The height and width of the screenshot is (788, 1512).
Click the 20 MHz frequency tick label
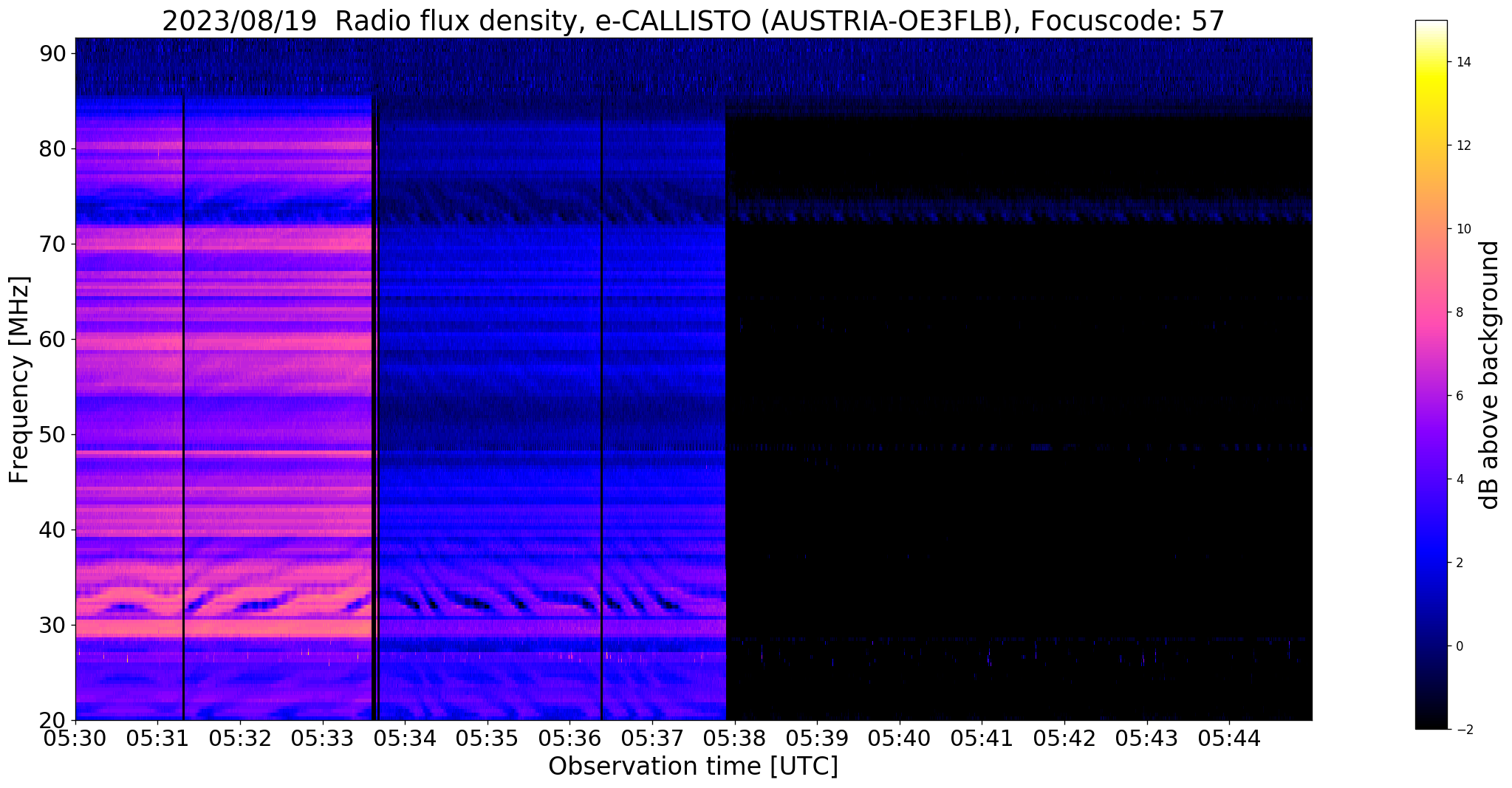54,720
